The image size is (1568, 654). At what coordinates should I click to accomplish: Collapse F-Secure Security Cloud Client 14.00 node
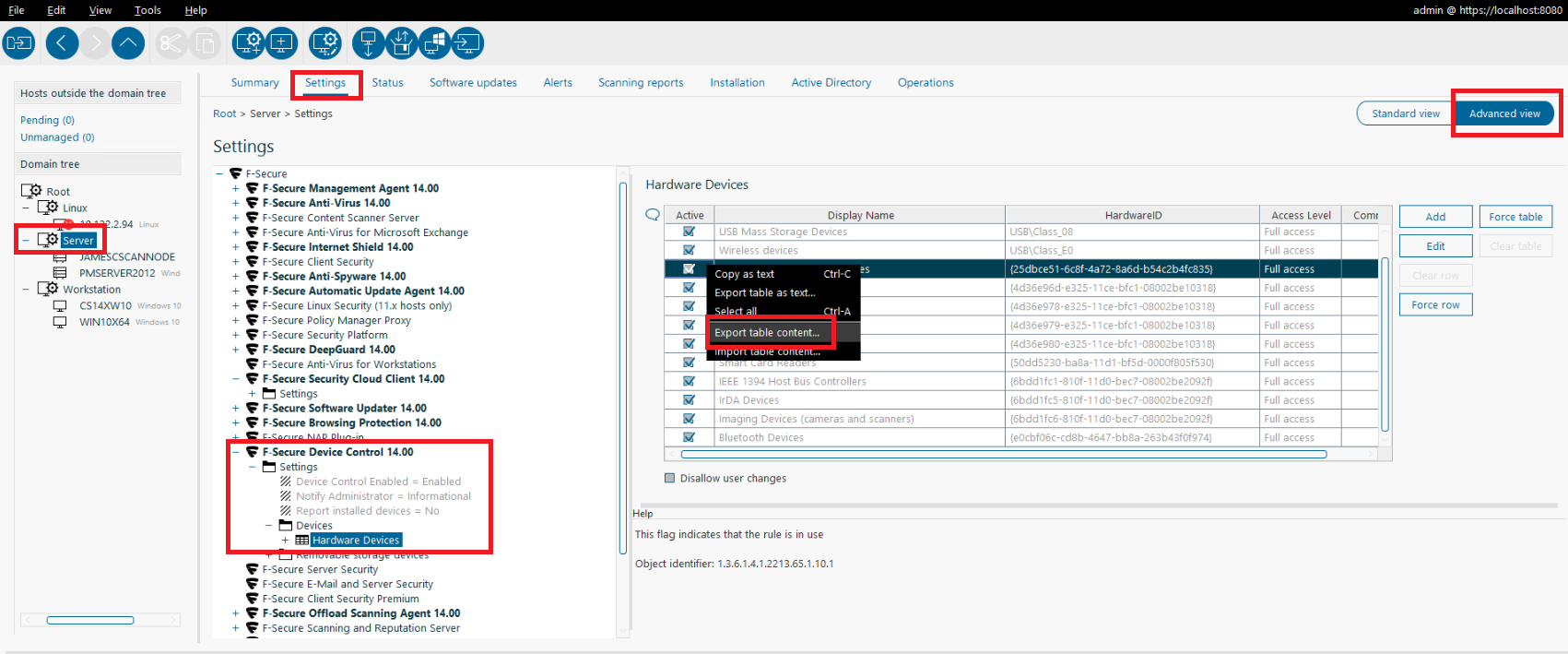tap(236, 379)
